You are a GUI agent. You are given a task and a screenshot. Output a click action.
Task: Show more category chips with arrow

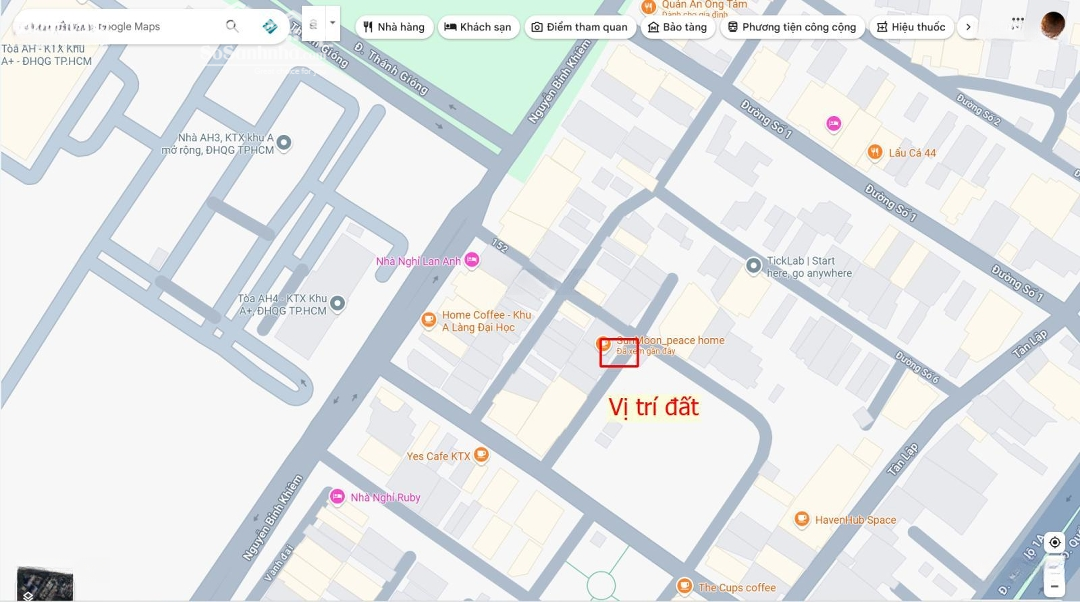point(967,27)
